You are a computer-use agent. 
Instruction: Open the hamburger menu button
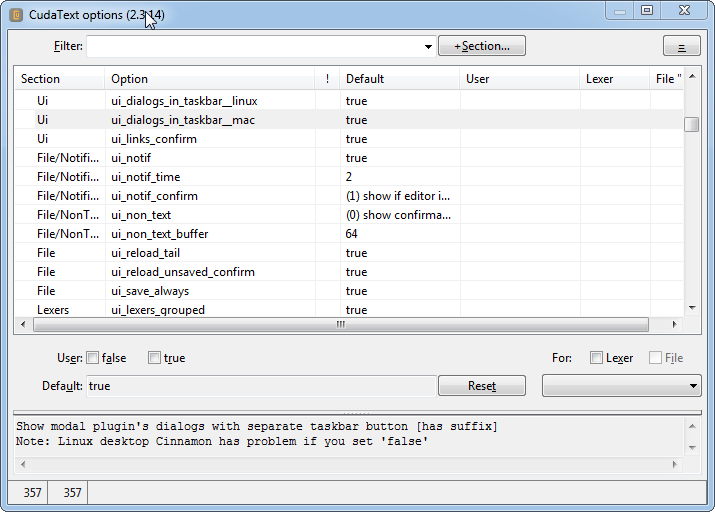(x=681, y=46)
